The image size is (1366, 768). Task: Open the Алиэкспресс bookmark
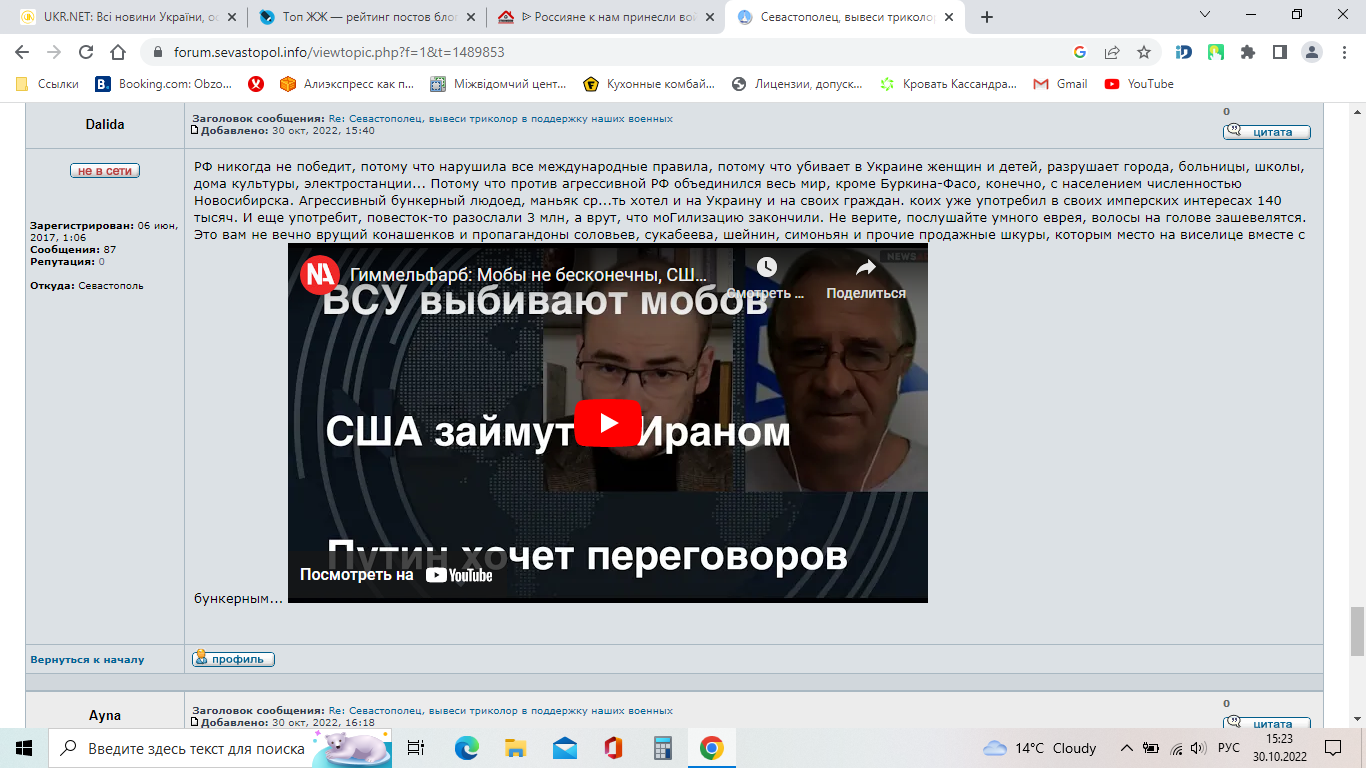(x=347, y=84)
